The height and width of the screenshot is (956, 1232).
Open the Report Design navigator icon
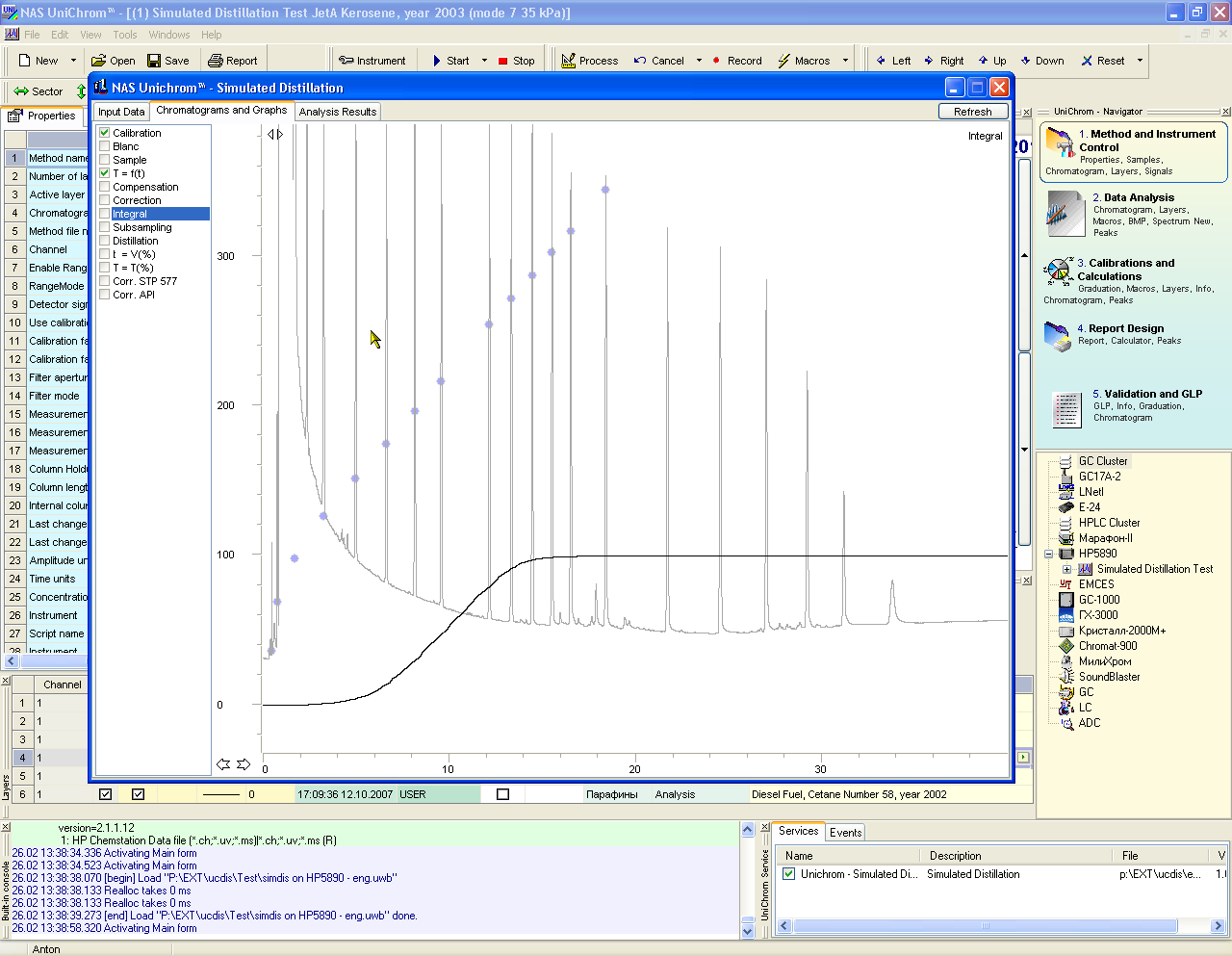click(x=1058, y=337)
